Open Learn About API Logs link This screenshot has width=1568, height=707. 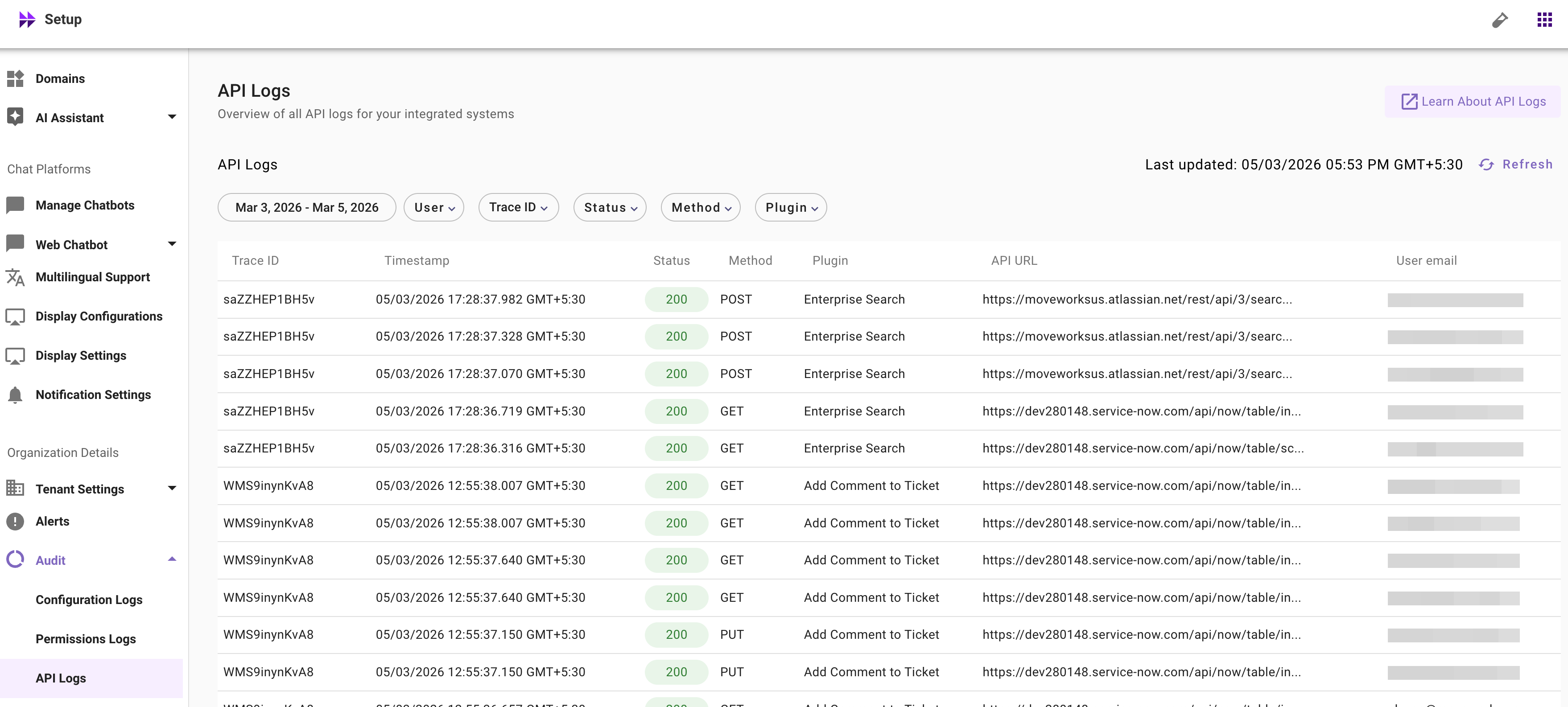1473,102
